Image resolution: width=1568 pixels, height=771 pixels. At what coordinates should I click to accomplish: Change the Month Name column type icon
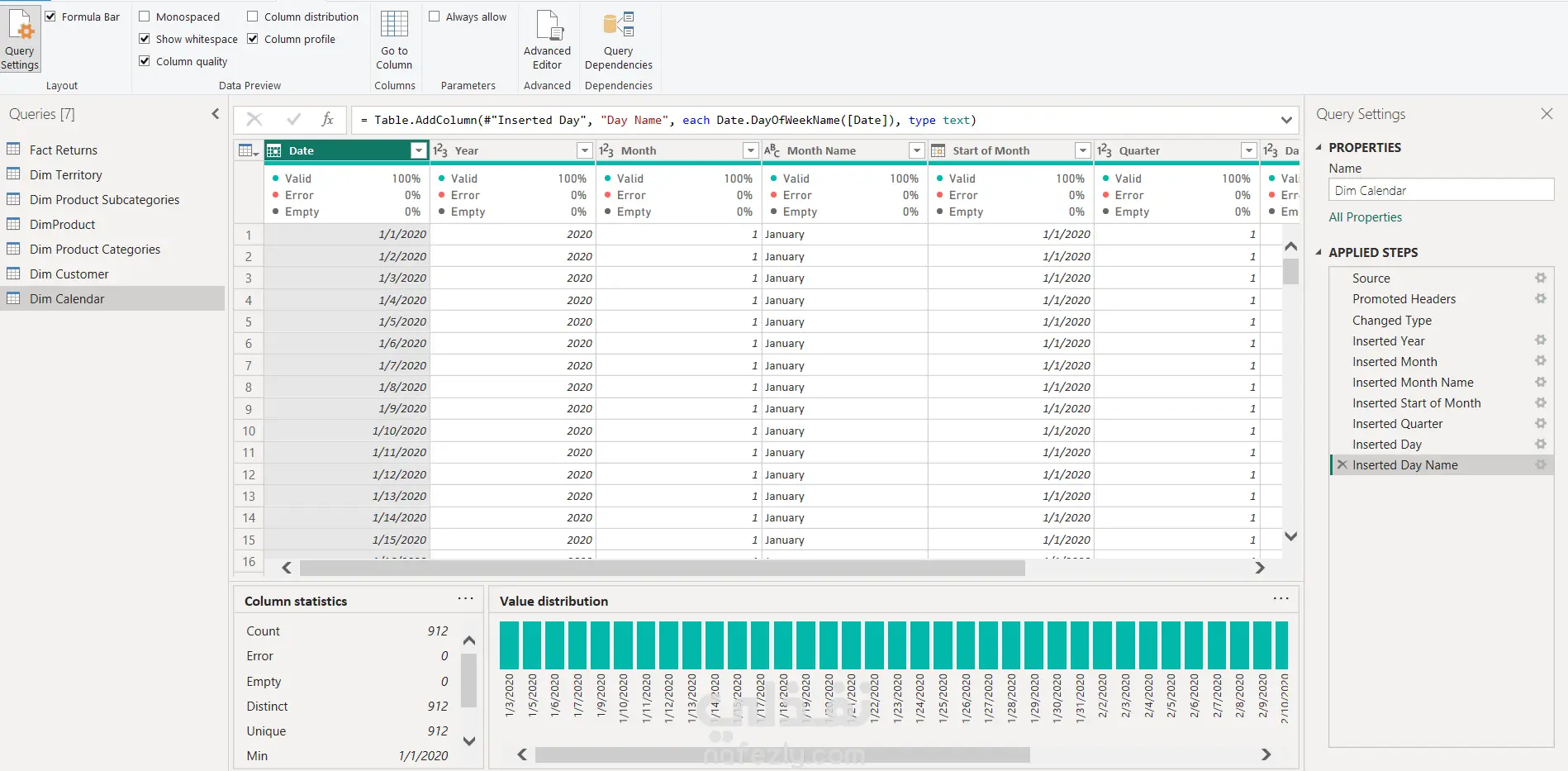(x=772, y=150)
